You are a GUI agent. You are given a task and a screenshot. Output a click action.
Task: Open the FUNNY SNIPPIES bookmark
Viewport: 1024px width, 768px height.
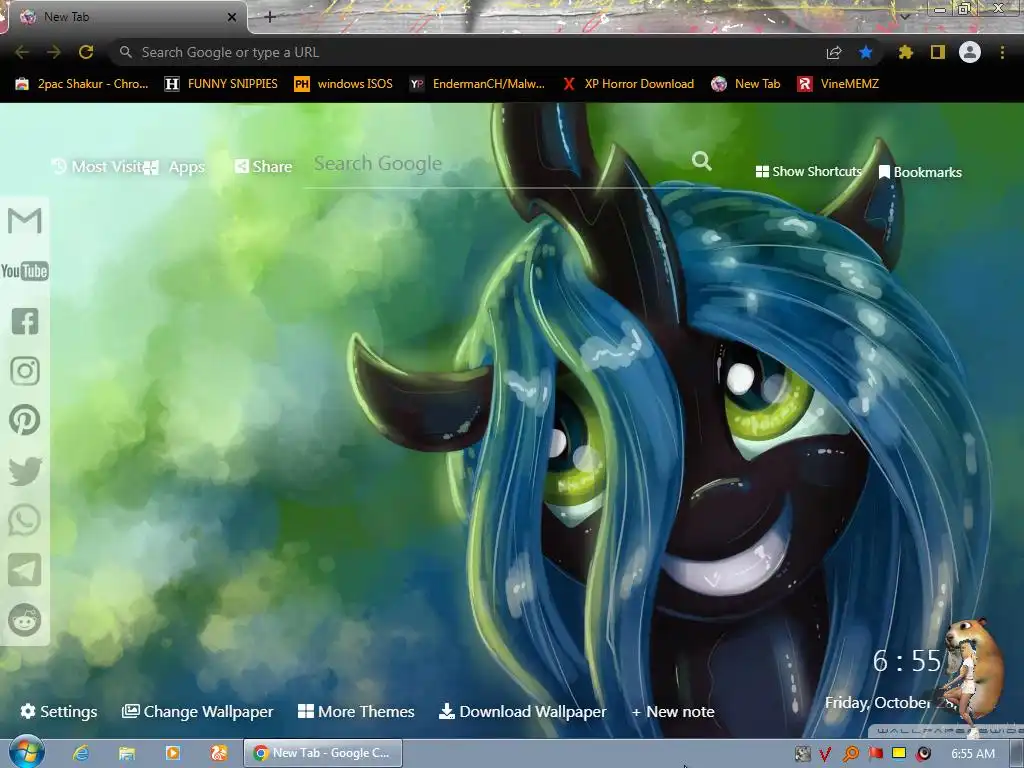(221, 84)
